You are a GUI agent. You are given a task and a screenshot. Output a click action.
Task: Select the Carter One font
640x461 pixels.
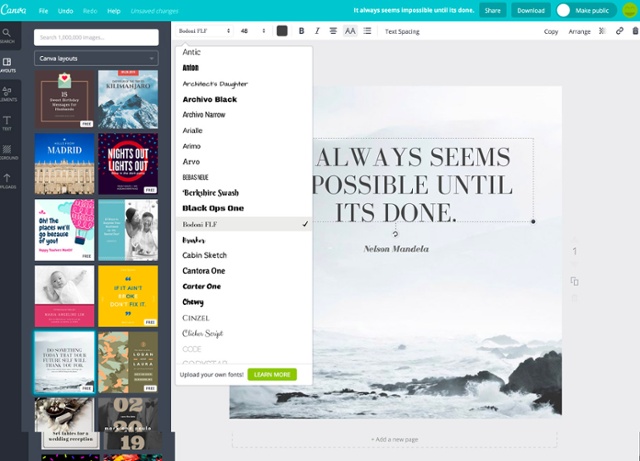click(244, 286)
